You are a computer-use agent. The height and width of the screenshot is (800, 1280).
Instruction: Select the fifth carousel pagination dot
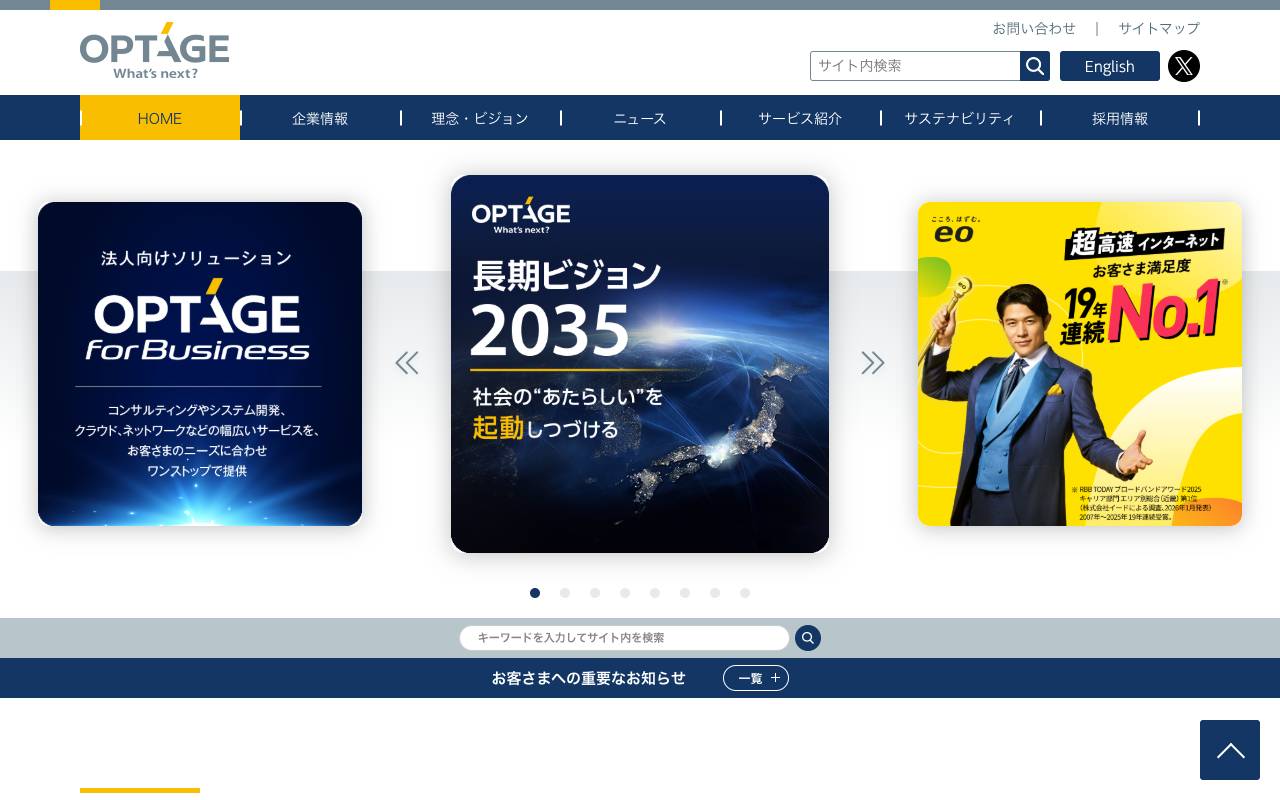pyautogui.click(x=655, y=593)
